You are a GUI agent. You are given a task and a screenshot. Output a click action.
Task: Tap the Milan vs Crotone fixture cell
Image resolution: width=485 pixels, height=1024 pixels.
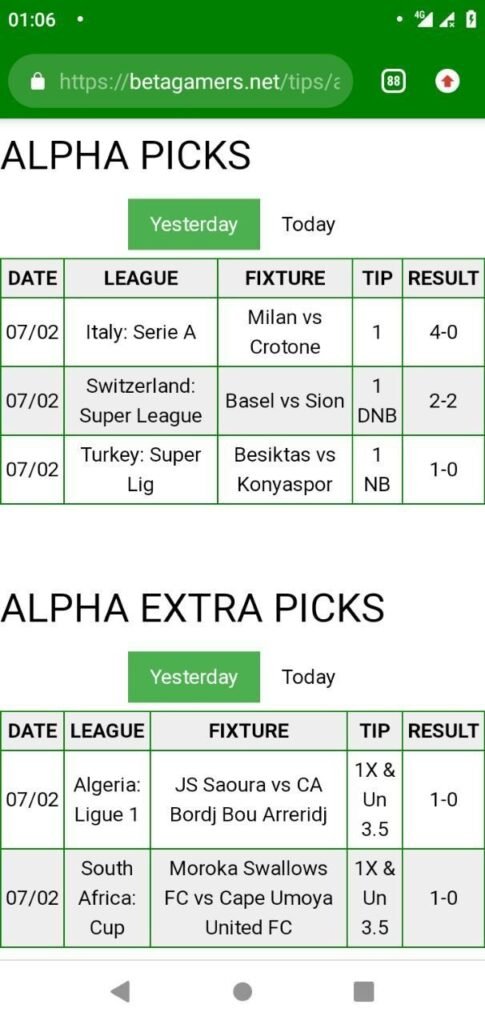pos(285,332)
